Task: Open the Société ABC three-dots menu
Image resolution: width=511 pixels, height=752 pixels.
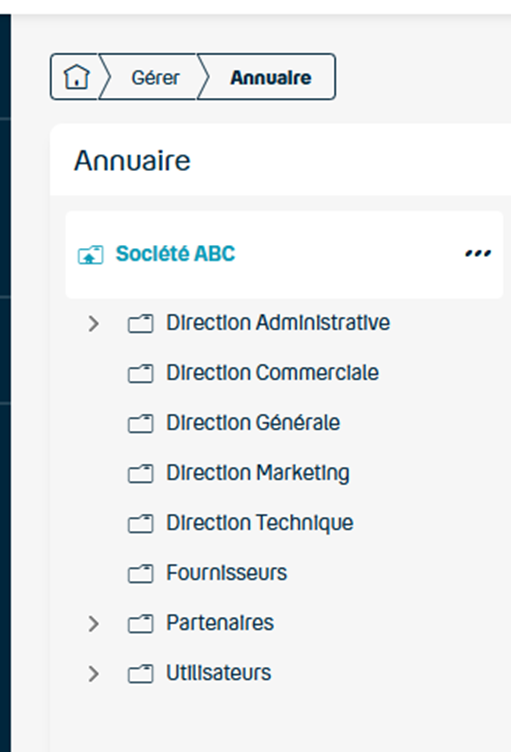Action: [478, 253]
